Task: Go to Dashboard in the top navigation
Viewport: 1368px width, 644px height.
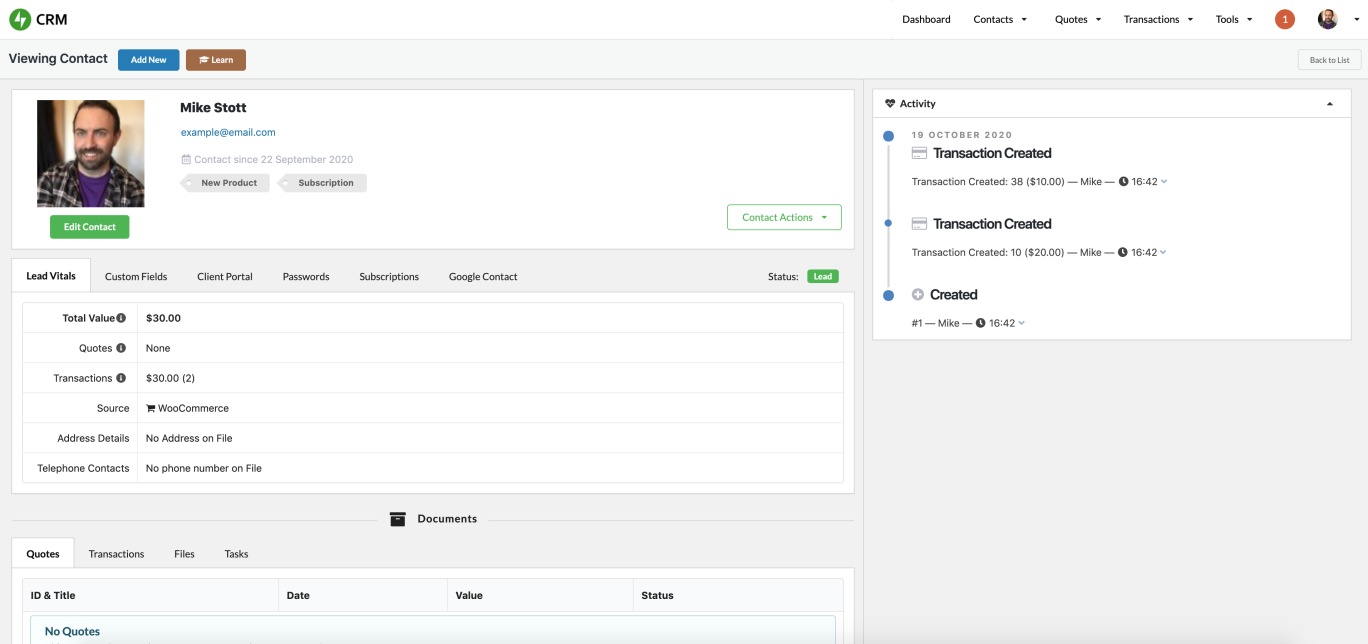Action: pos(926,19)
